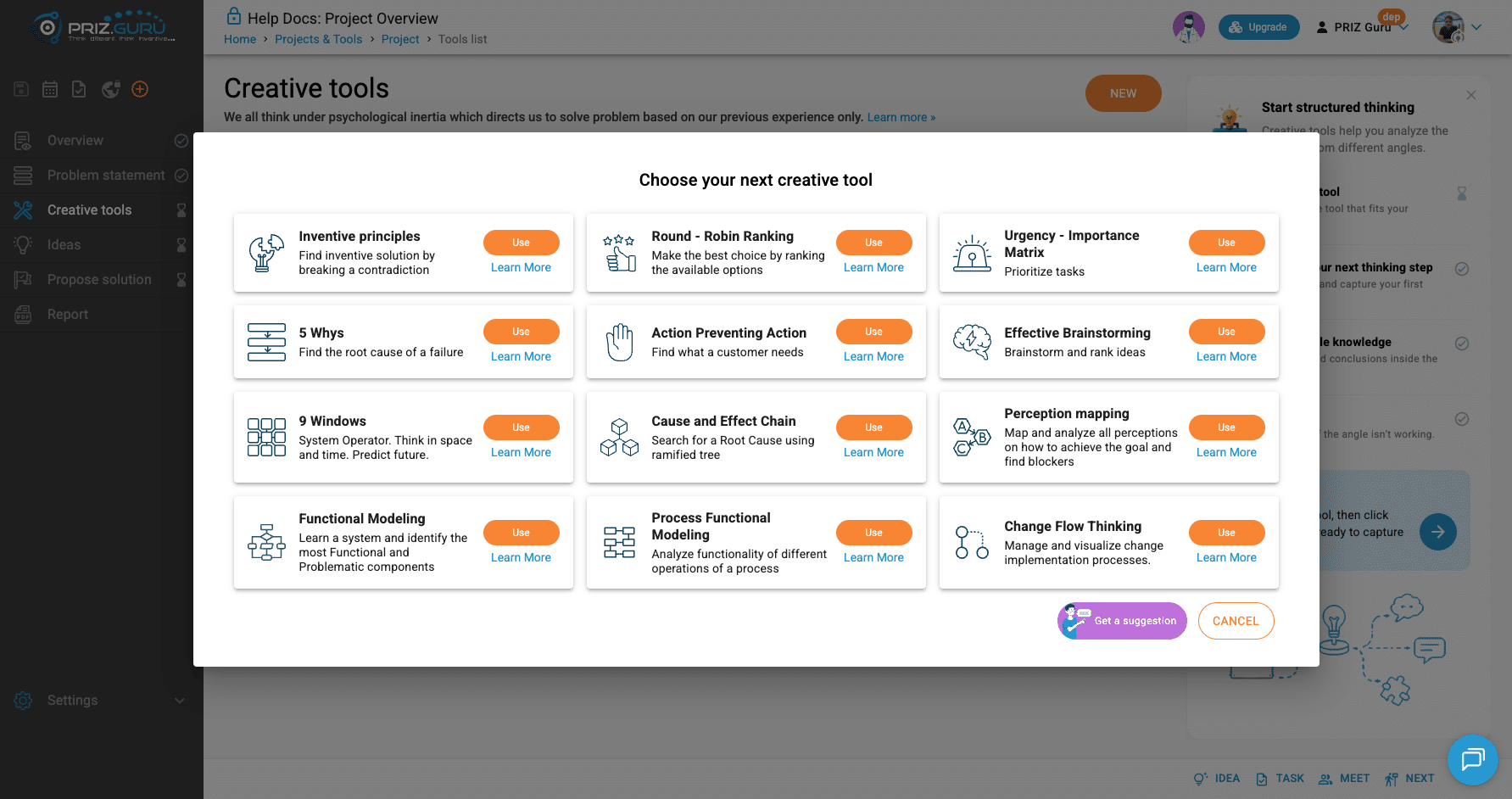This screenshot has width=1512, height=799.
Task: Toggle the knowledge step check circle
Action: pos(1462,344)
